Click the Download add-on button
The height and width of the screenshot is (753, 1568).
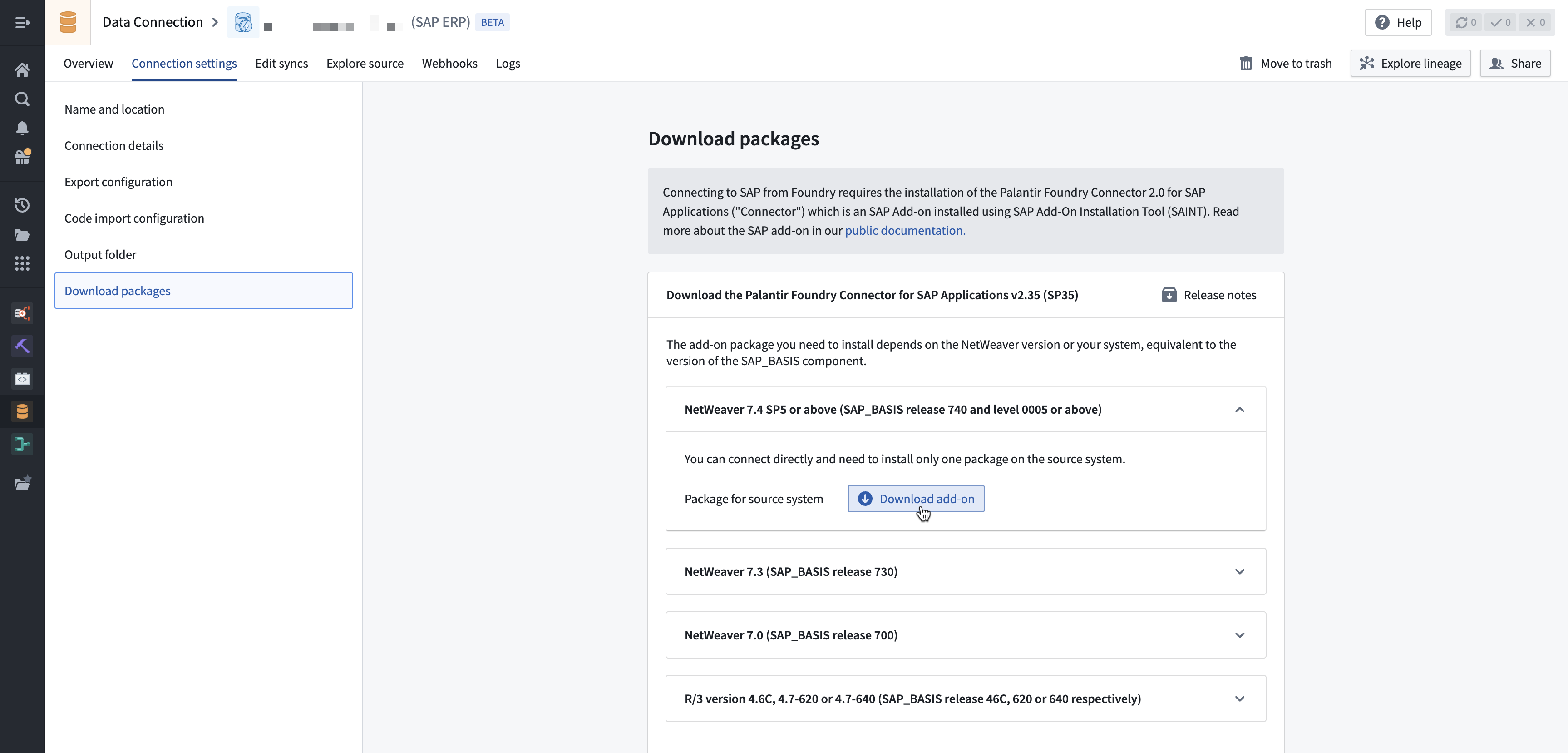(x=916, y=499)
